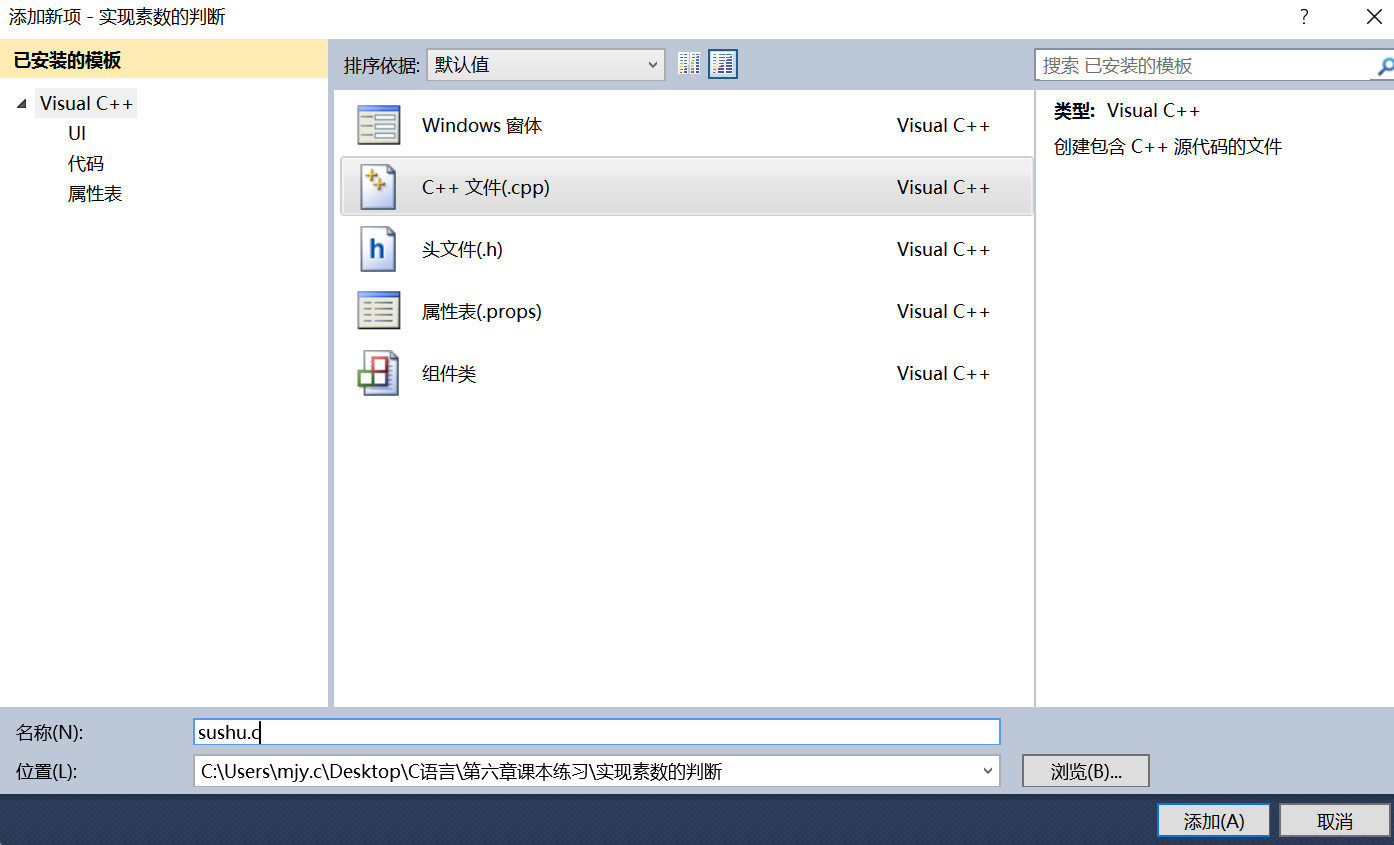Click Visual C++ type in Windows 窗体 row
The height and width of the screenshot is (845, 1394).
pyautogui.click(x=943, y=125)
